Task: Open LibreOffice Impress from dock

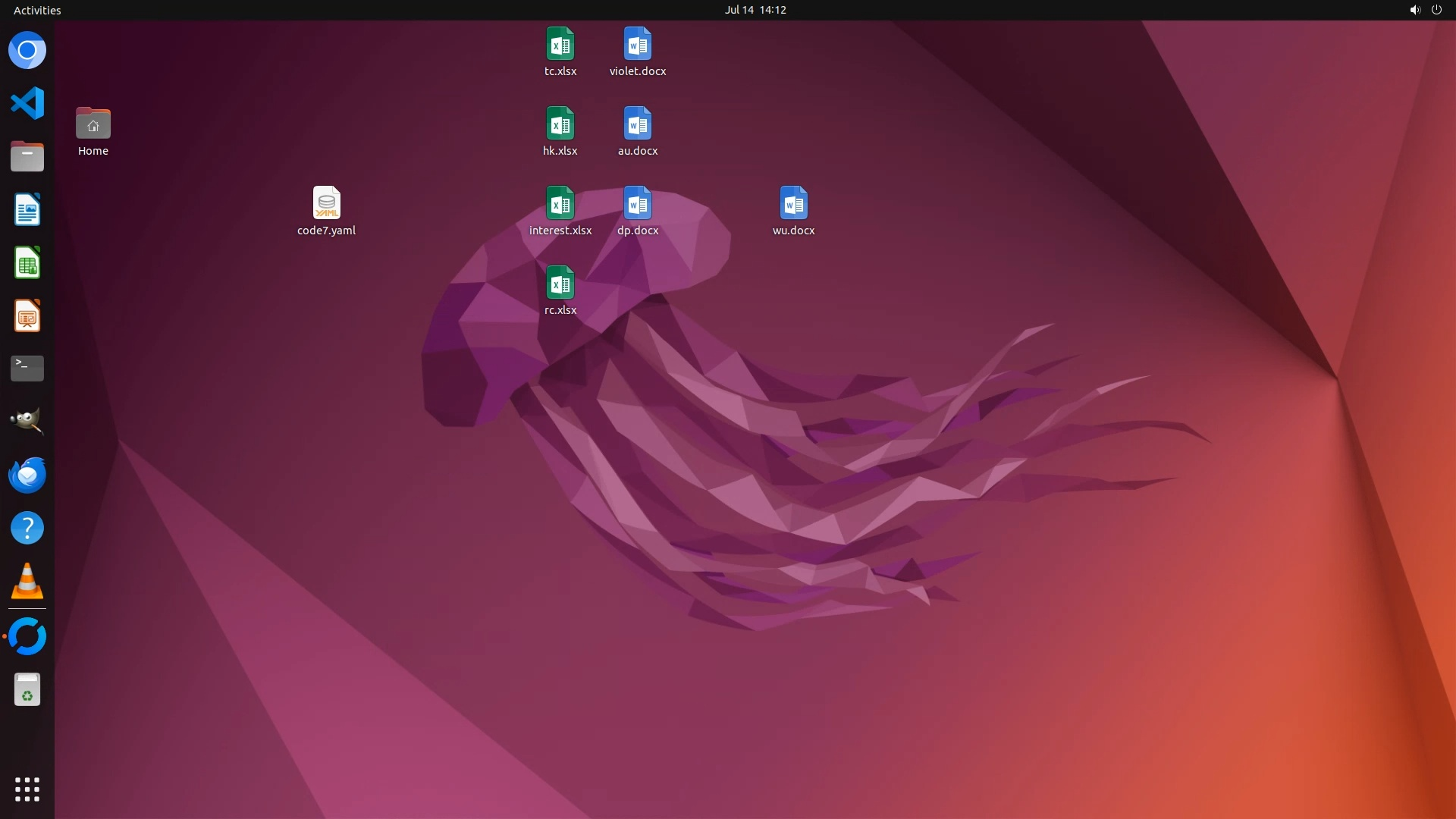Action: pos(27,316)
